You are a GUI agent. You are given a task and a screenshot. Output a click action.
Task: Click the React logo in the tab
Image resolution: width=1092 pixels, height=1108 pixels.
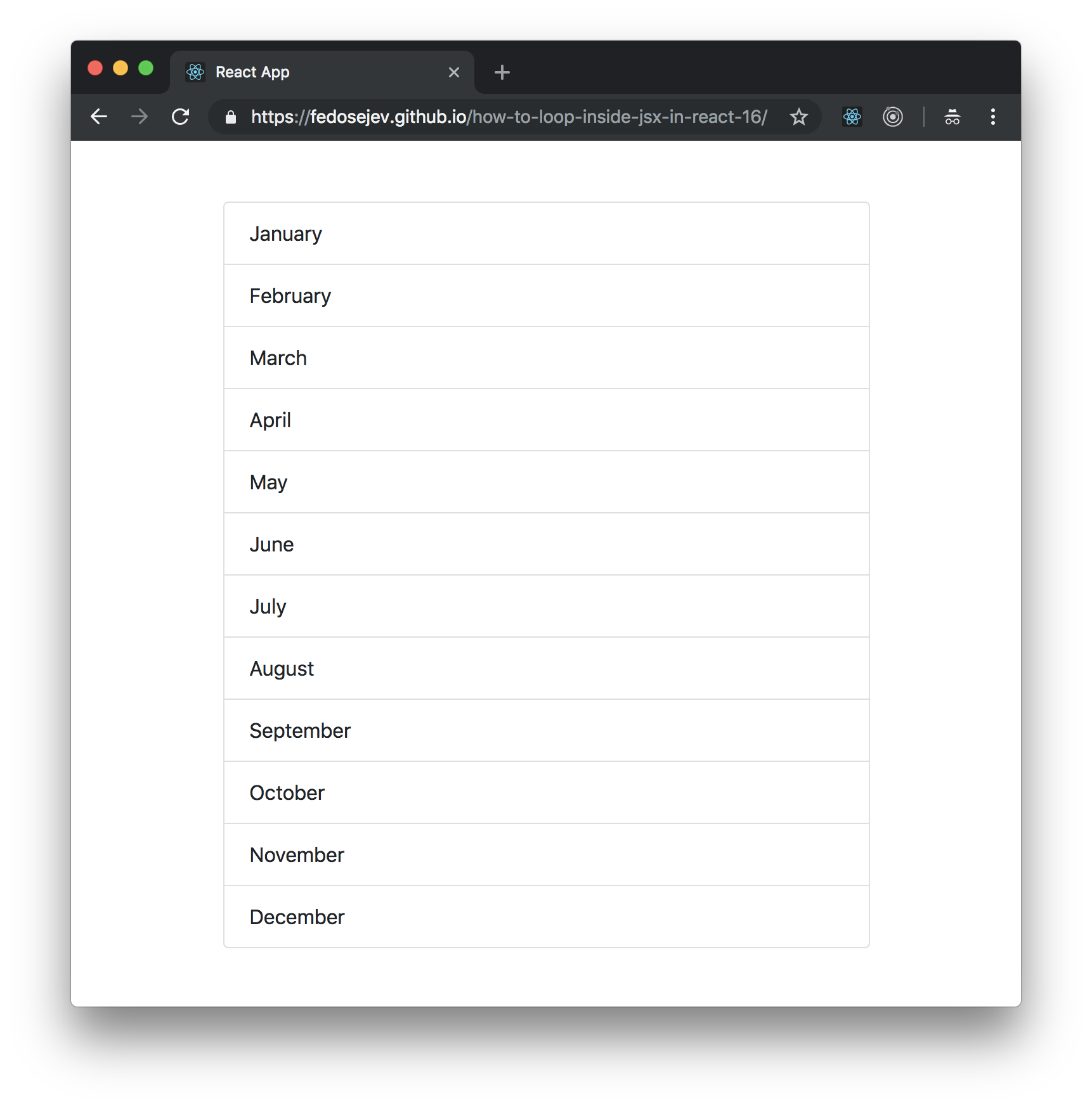196,72
